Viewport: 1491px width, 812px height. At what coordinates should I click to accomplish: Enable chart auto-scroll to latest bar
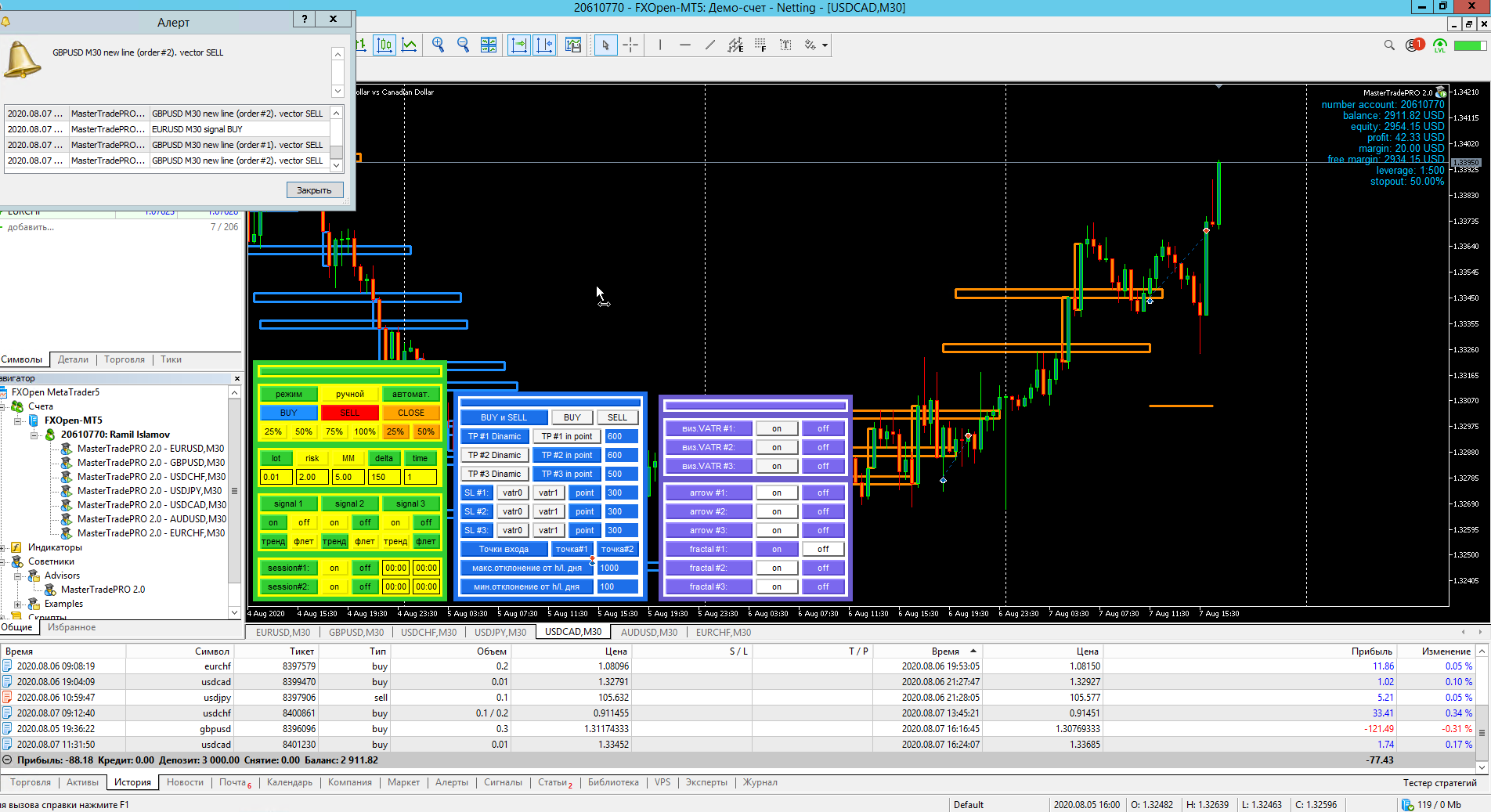[x=518, y=45]
